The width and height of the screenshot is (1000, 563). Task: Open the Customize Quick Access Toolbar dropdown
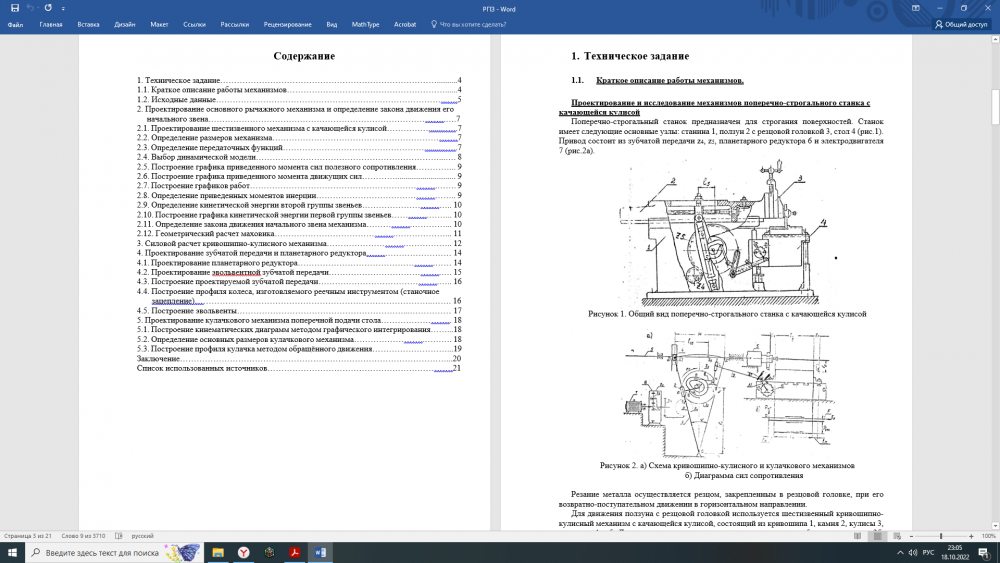click(x=62, y=7)
